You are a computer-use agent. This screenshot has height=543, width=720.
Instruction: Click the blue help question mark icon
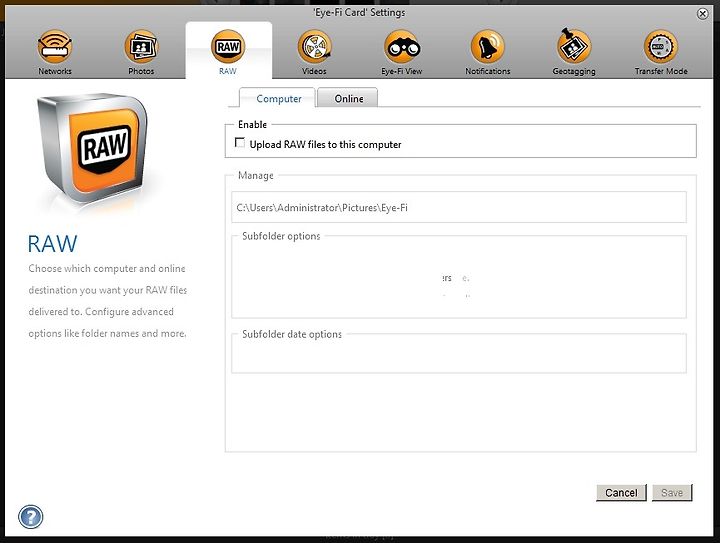coord(31,517)
